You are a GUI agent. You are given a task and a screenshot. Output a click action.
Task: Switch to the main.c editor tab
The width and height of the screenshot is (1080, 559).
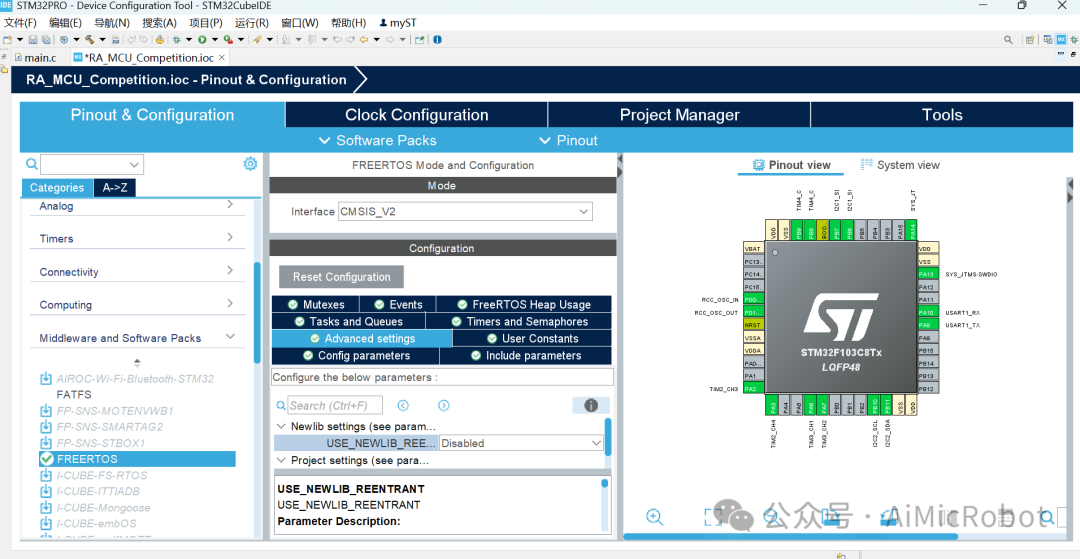[35, 58]
